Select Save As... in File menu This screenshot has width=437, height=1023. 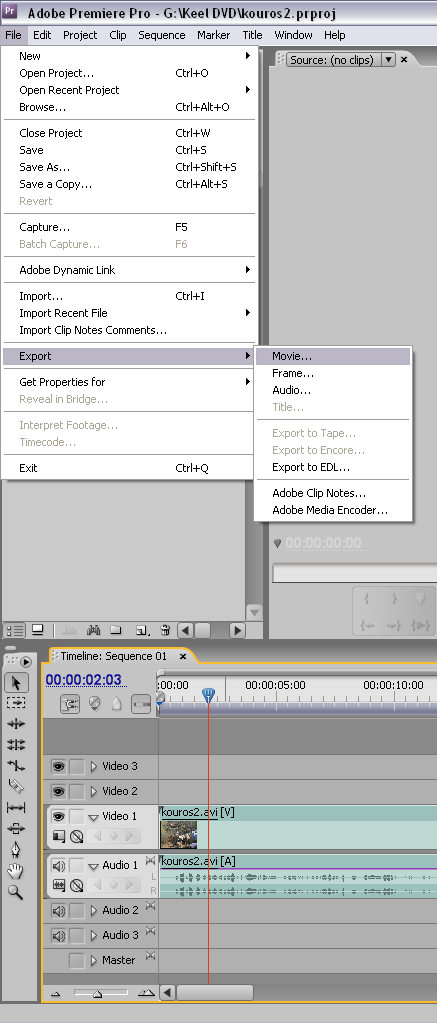128,167
